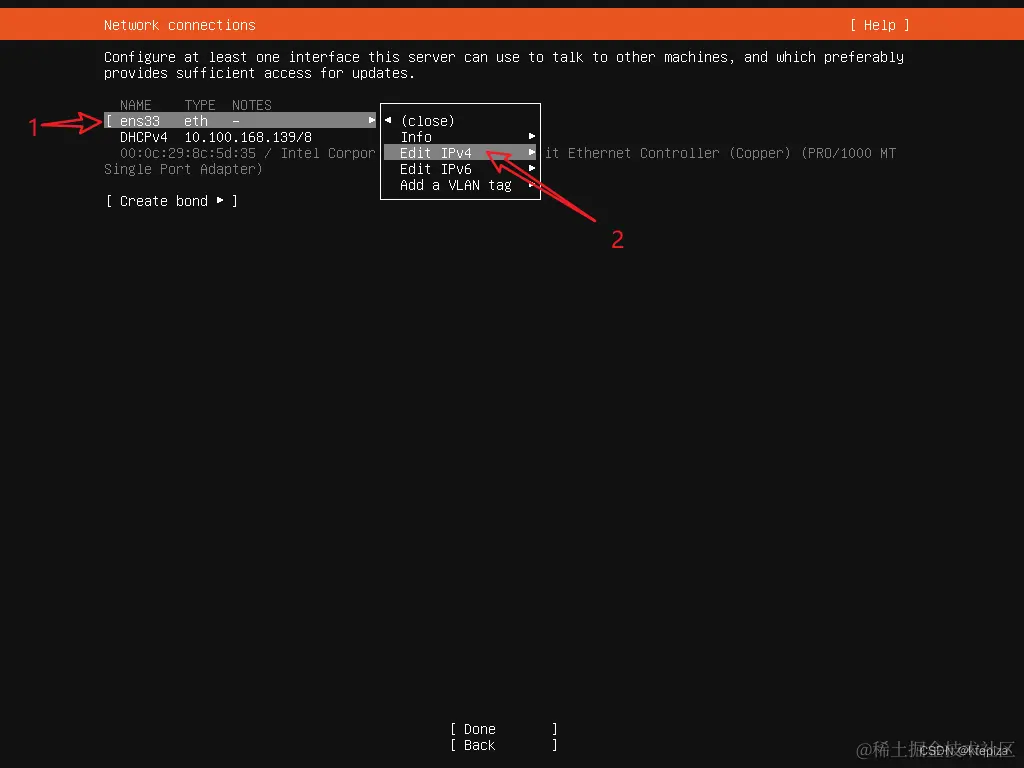Click the Create bond button
Viewport: 1024px width, 768px height.
171,201
